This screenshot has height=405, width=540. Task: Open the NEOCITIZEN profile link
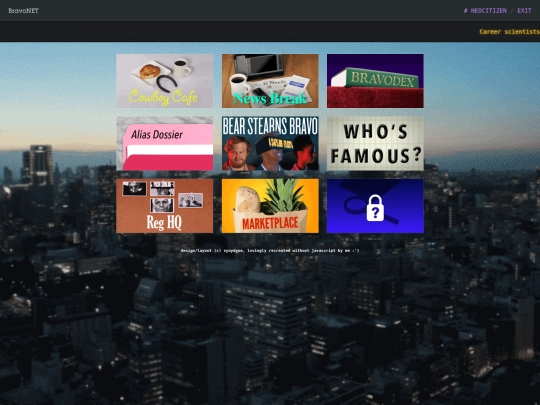pos(485,11)
